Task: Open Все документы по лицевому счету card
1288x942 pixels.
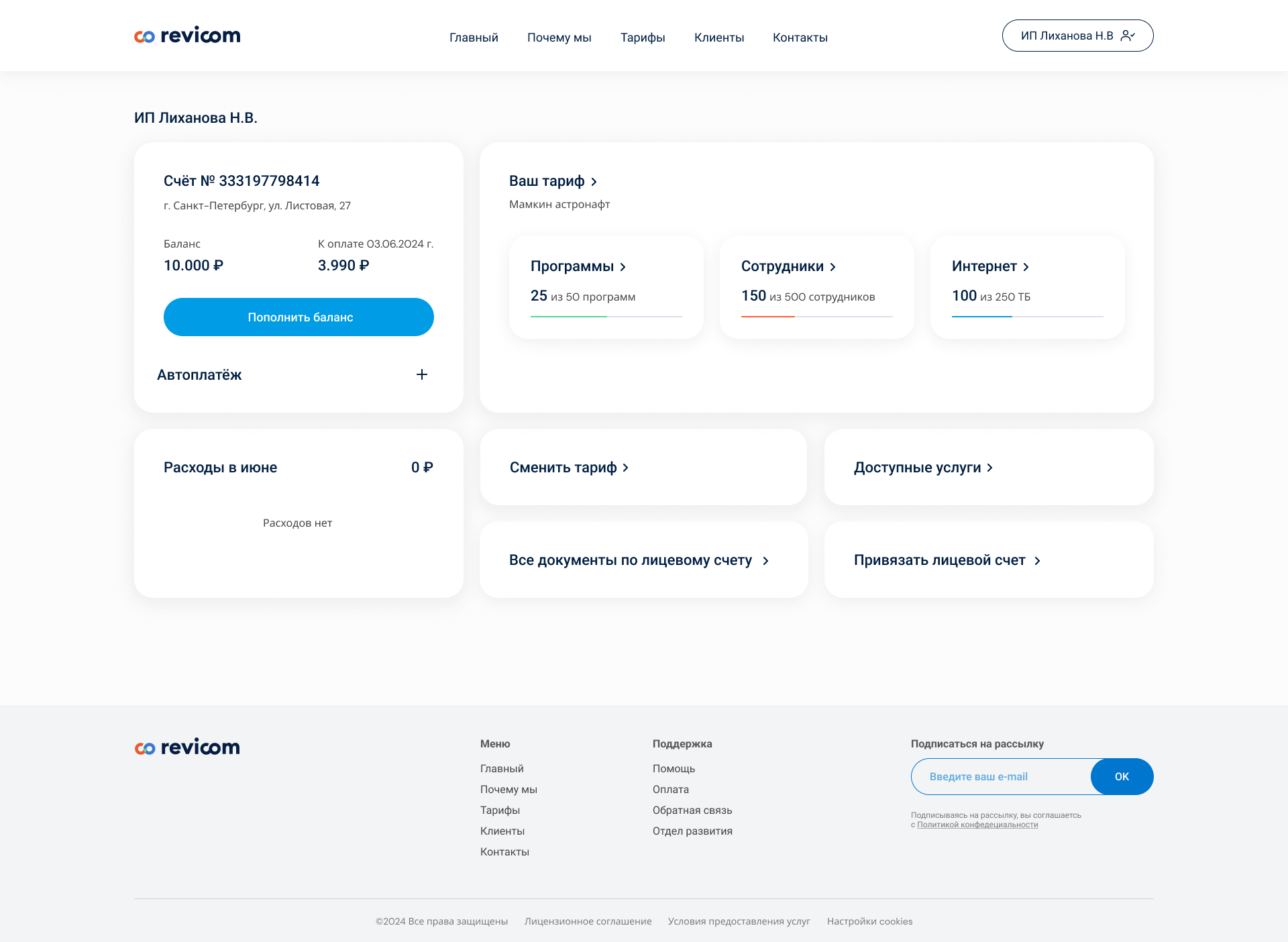Action: (644, 560)
